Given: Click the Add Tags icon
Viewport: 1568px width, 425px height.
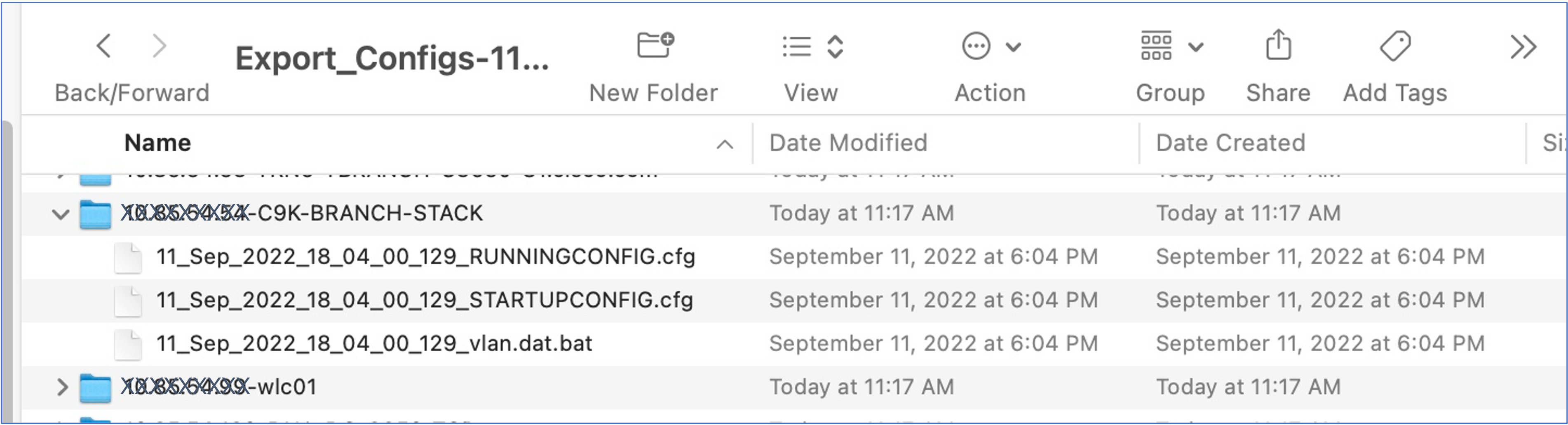Looking at the screenshot, I should point(1394,46).
